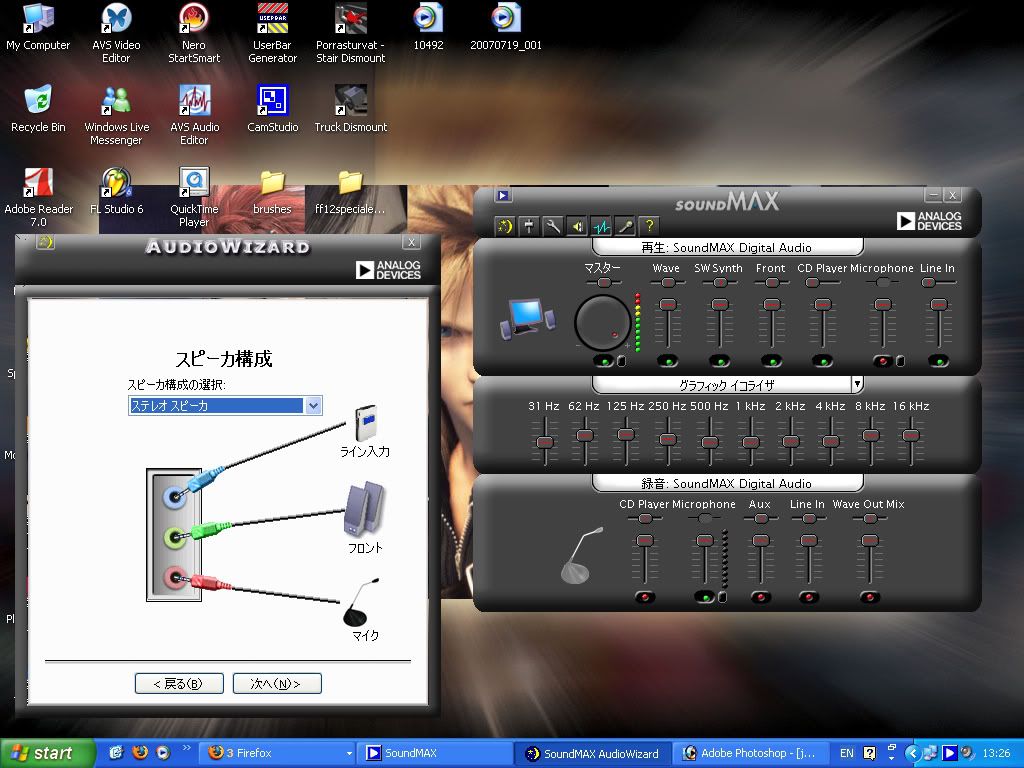Expand the Quick Launch overflow chevron
This screenshot has width=1024, height=768.
click(187, 747)
